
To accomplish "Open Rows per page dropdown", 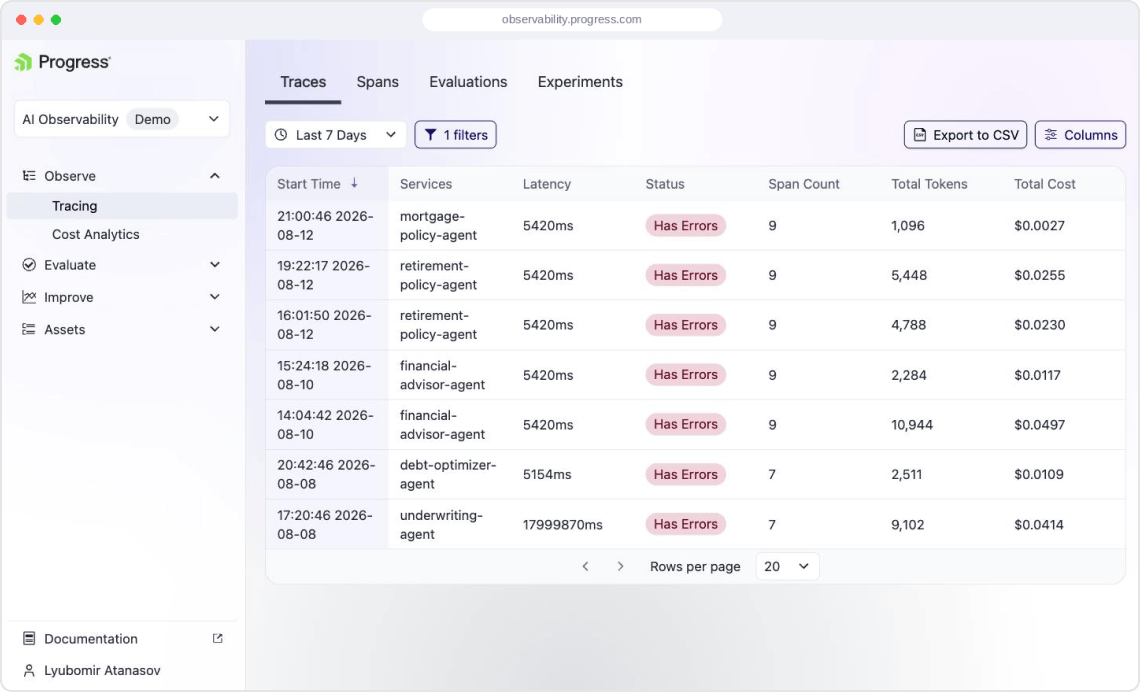I will click(787, 566).
